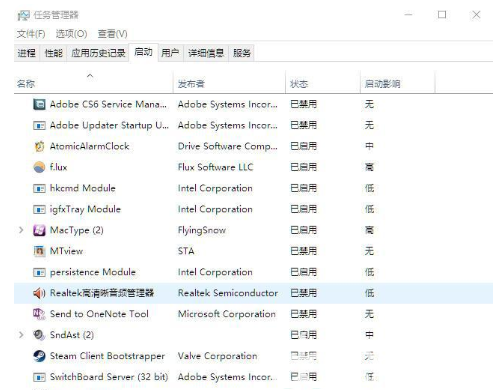This screenshot has height=390, width=500.
Task: Switch to the 详细信息 tab
Action: coord(206,53)
